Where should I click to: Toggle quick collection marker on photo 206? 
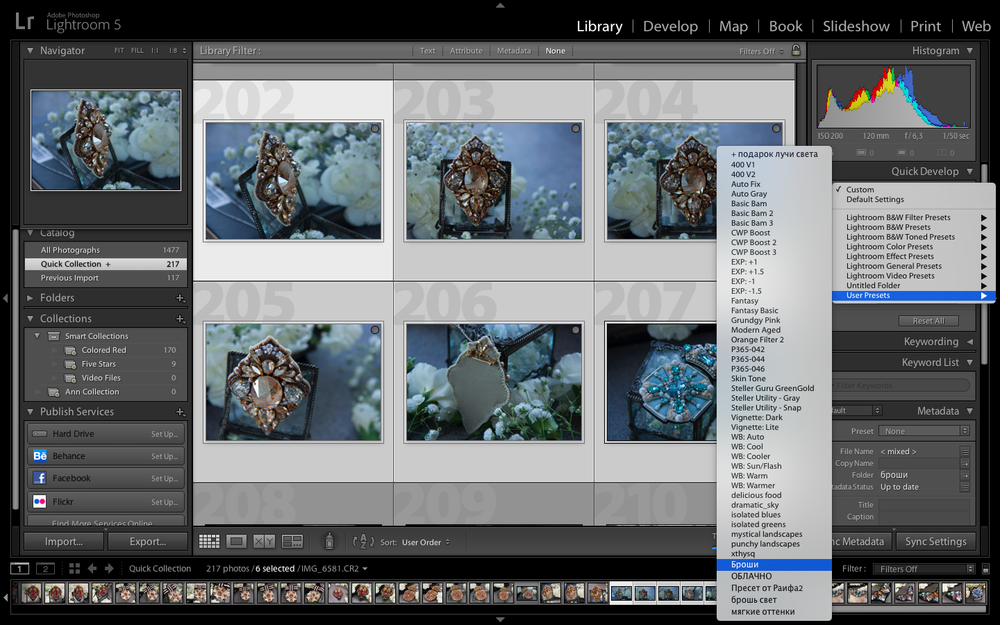(575, 330)
